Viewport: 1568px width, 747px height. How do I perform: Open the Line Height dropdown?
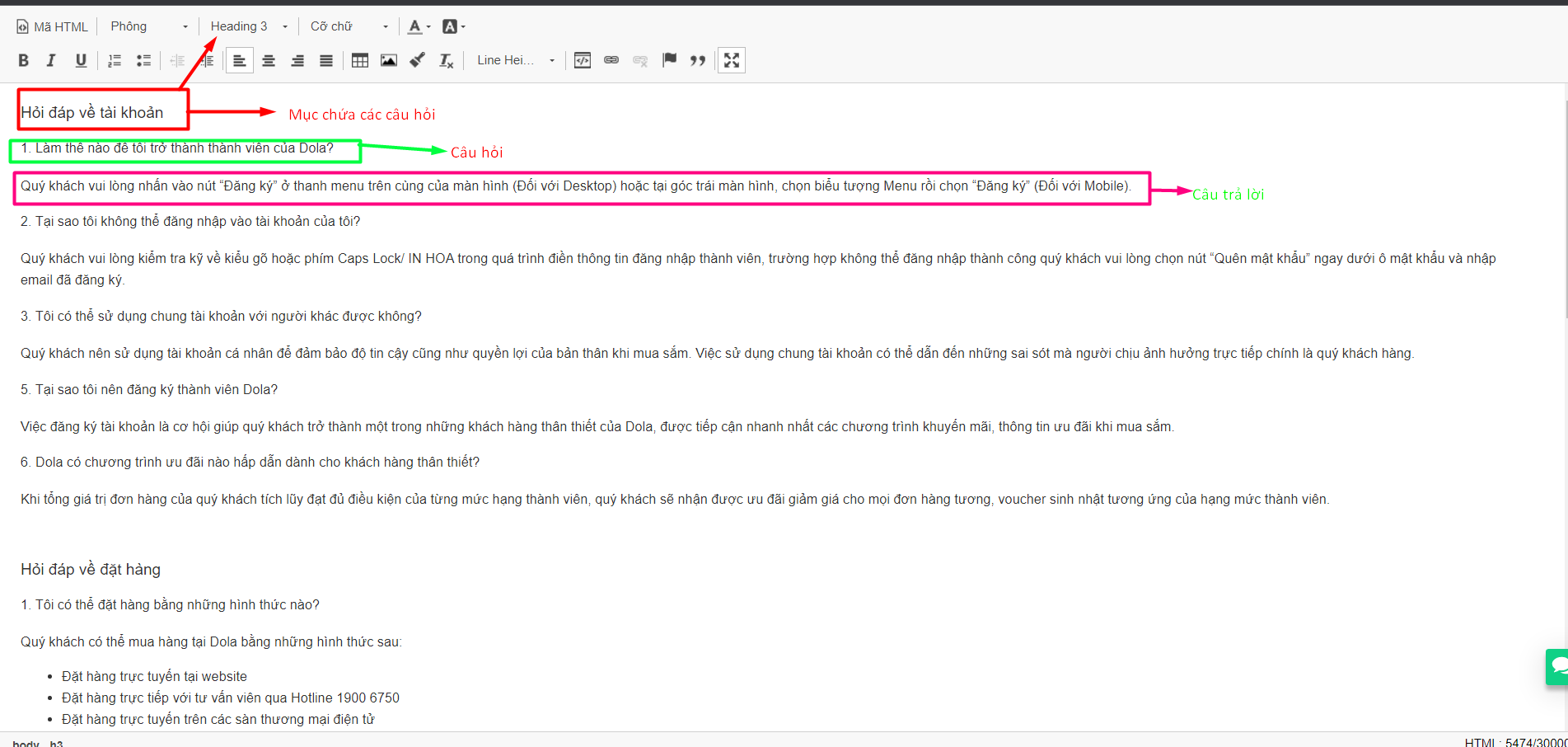[x=516, y=60]
